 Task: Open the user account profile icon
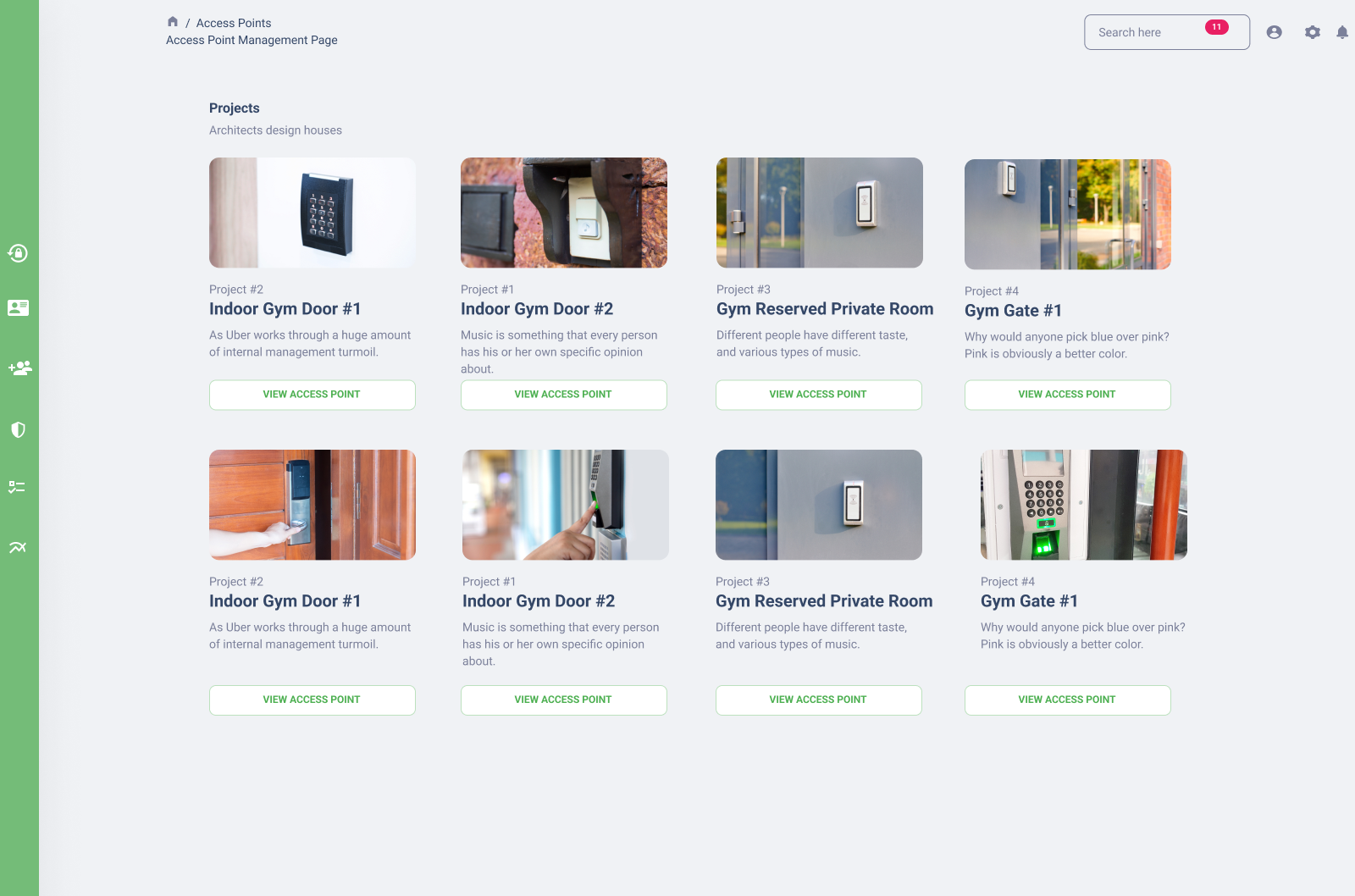tap(1275, 32)
